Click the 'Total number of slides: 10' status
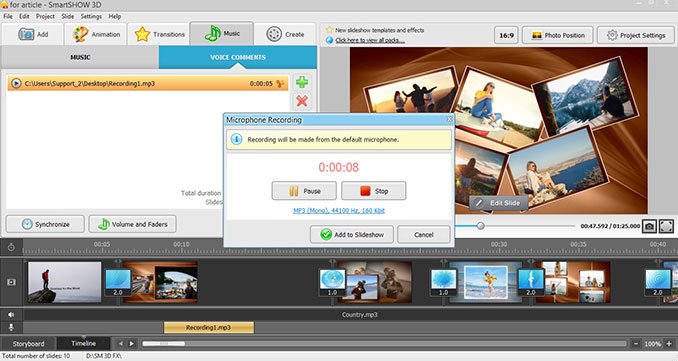 pyautogui.click(x=36, y=356)
